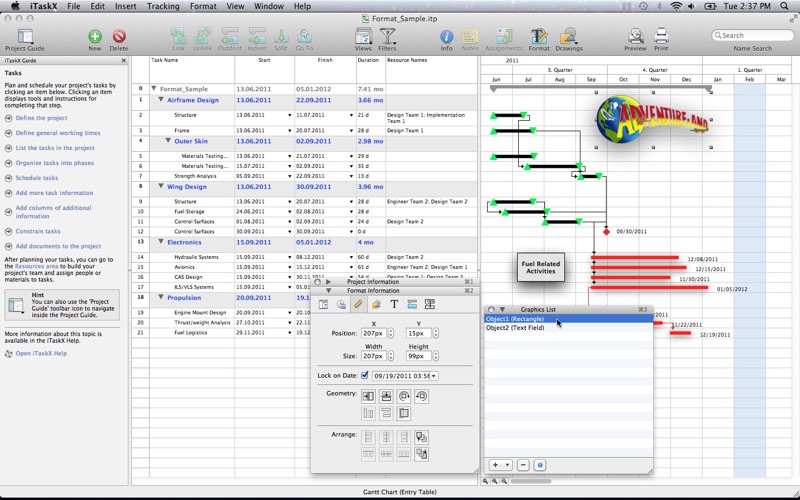Click bring to front arrange button

click(x=421, y=437)
